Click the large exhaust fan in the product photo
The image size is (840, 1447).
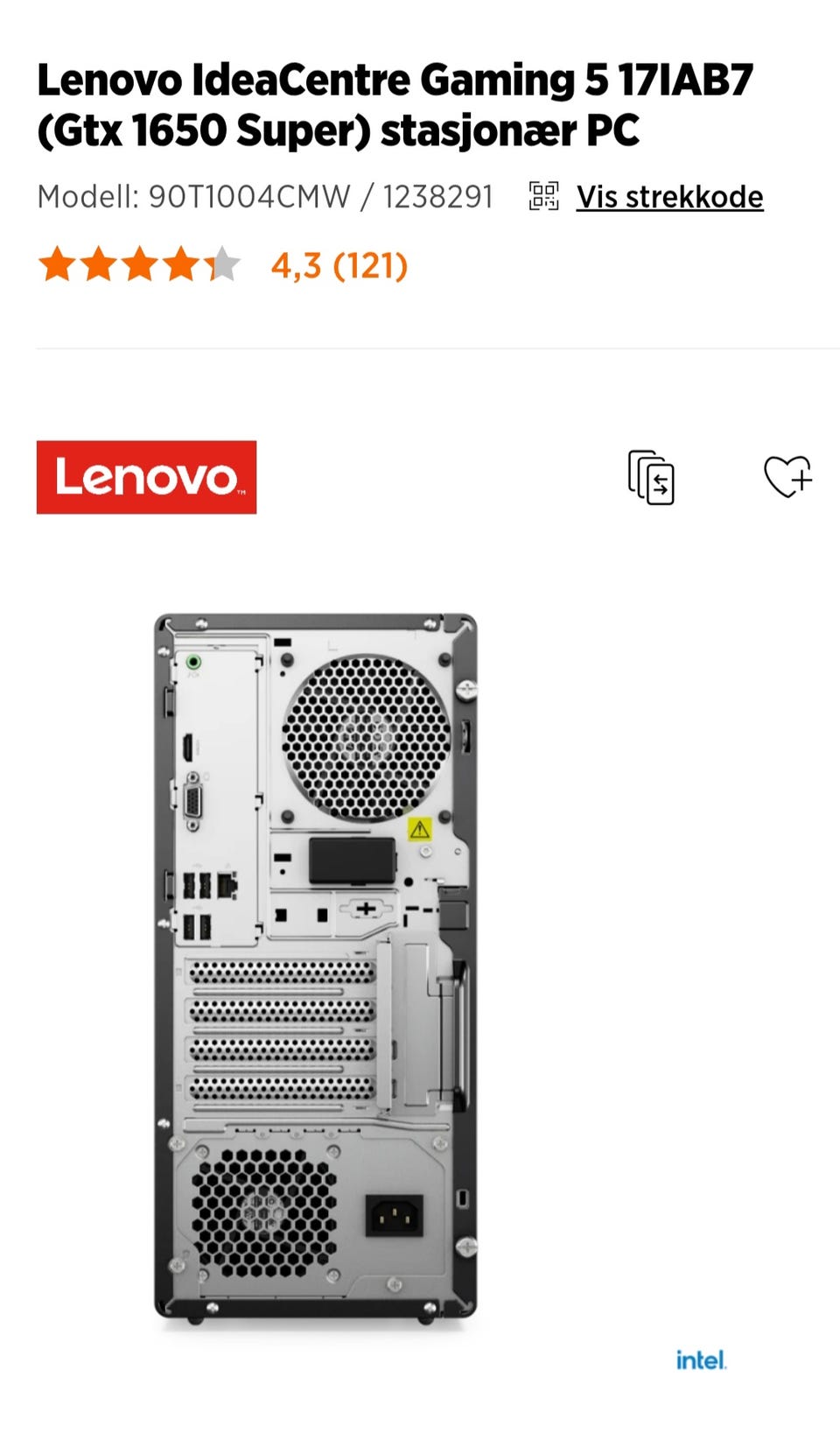pos(367,738)
